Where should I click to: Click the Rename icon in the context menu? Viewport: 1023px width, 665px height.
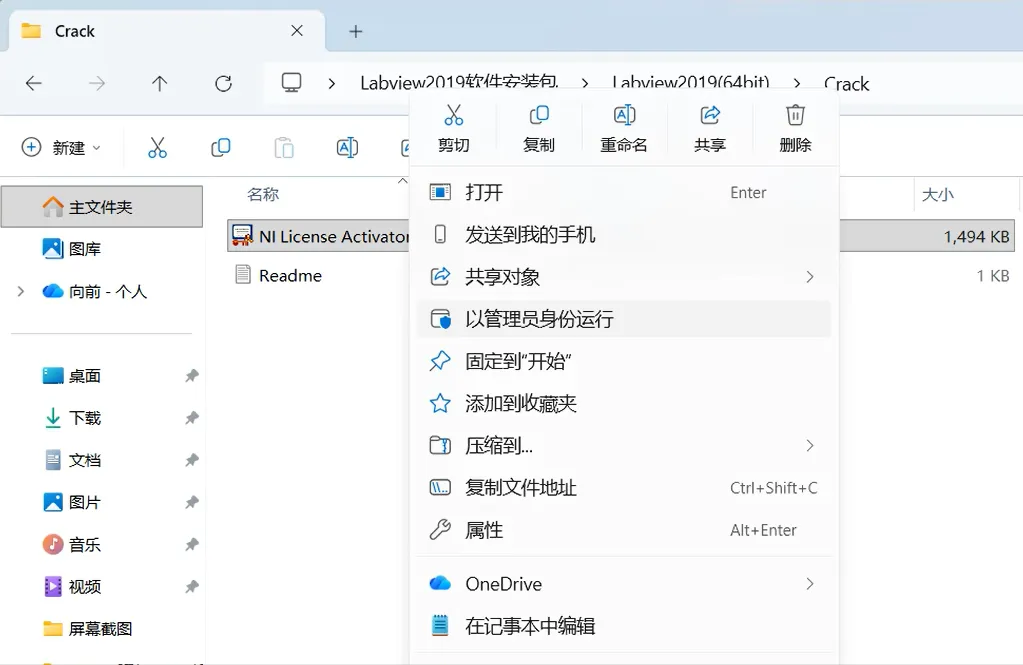click(x=624, y=116)
